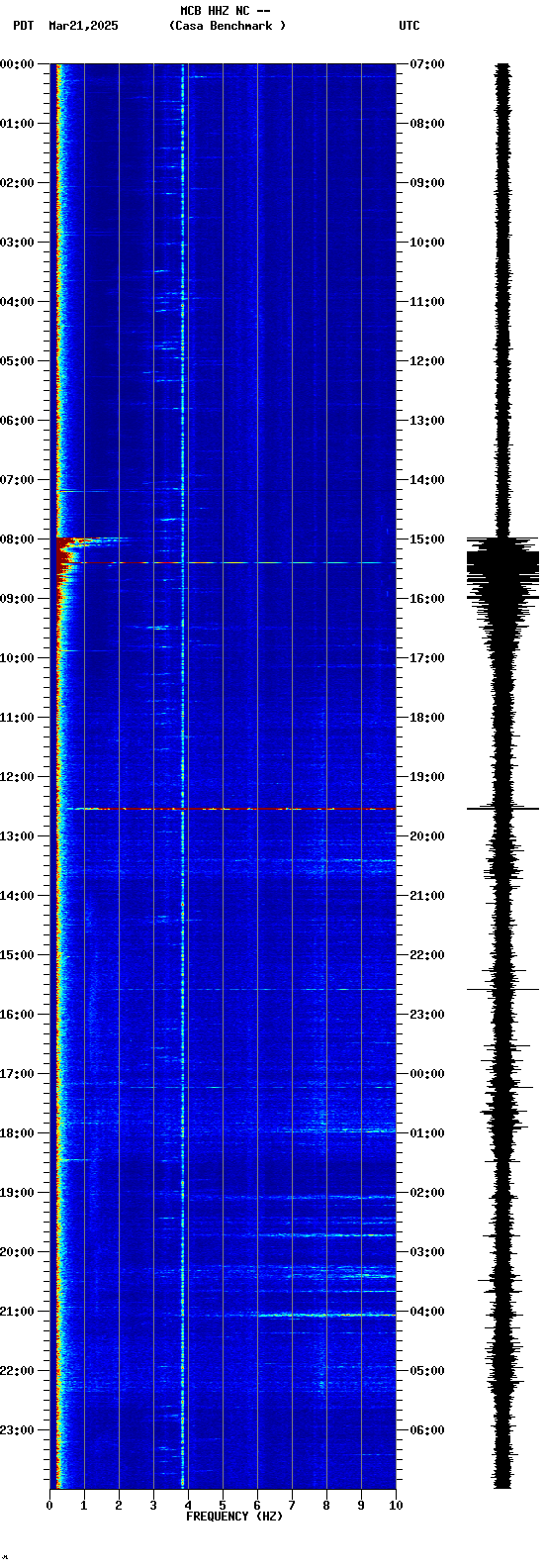
Task: Click the red broadband spike line near 12:30
Action: click(230, 809)
